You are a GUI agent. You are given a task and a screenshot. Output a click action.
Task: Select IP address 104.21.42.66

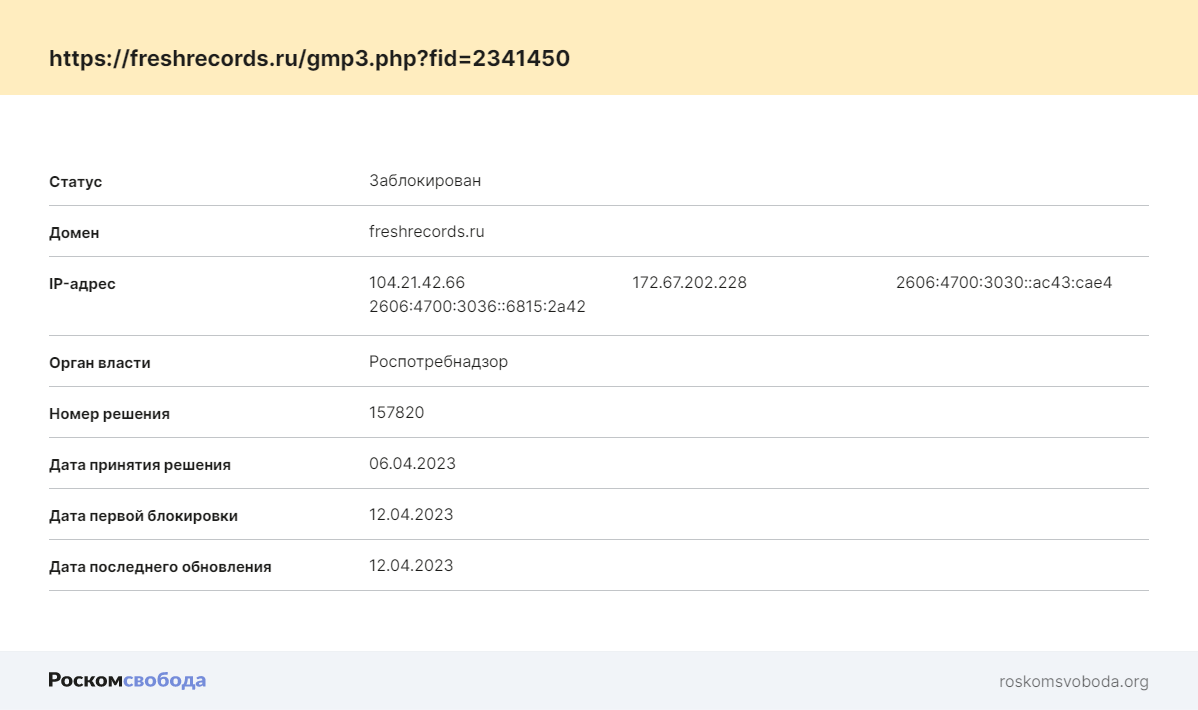[x=417, y=283]
